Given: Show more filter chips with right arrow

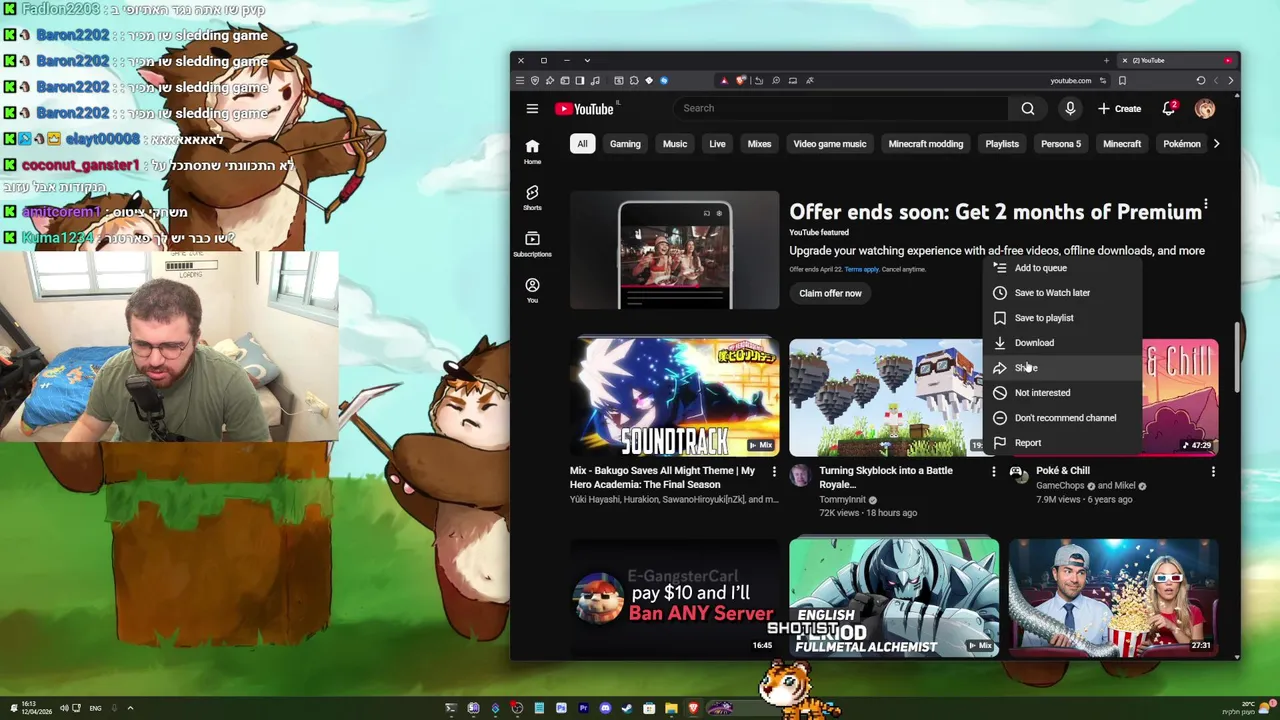Looking at the screenshot, I should coord(1216,144).
